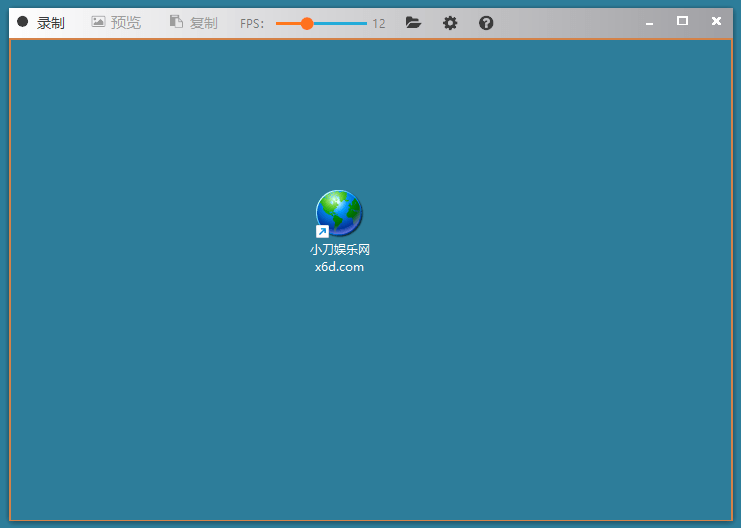Click the 小刀娱乐网 shortcut label
This screenshot has height=528, width=741.
340,250
